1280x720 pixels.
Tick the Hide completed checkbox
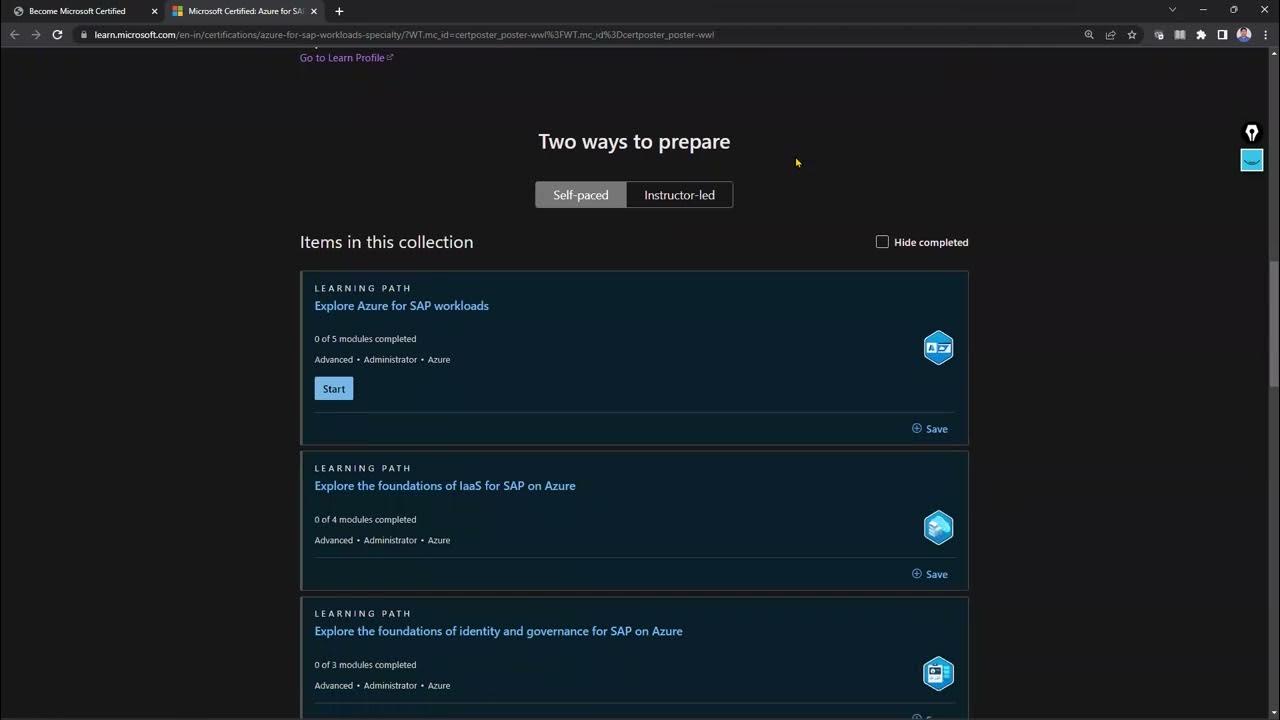pyautogui.click(x=882, y=242)
